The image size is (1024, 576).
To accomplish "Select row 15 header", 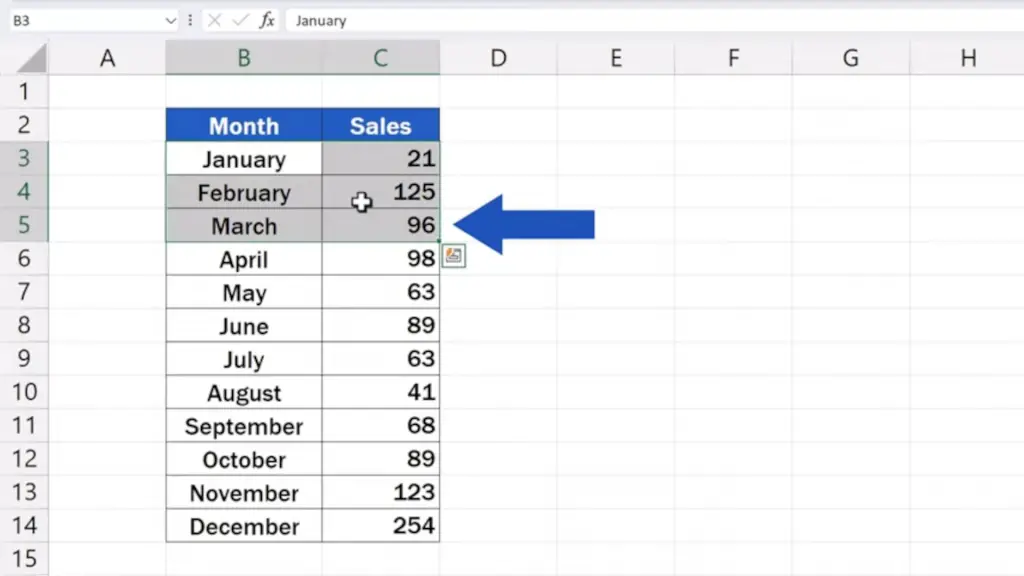I will coord(24,558).
